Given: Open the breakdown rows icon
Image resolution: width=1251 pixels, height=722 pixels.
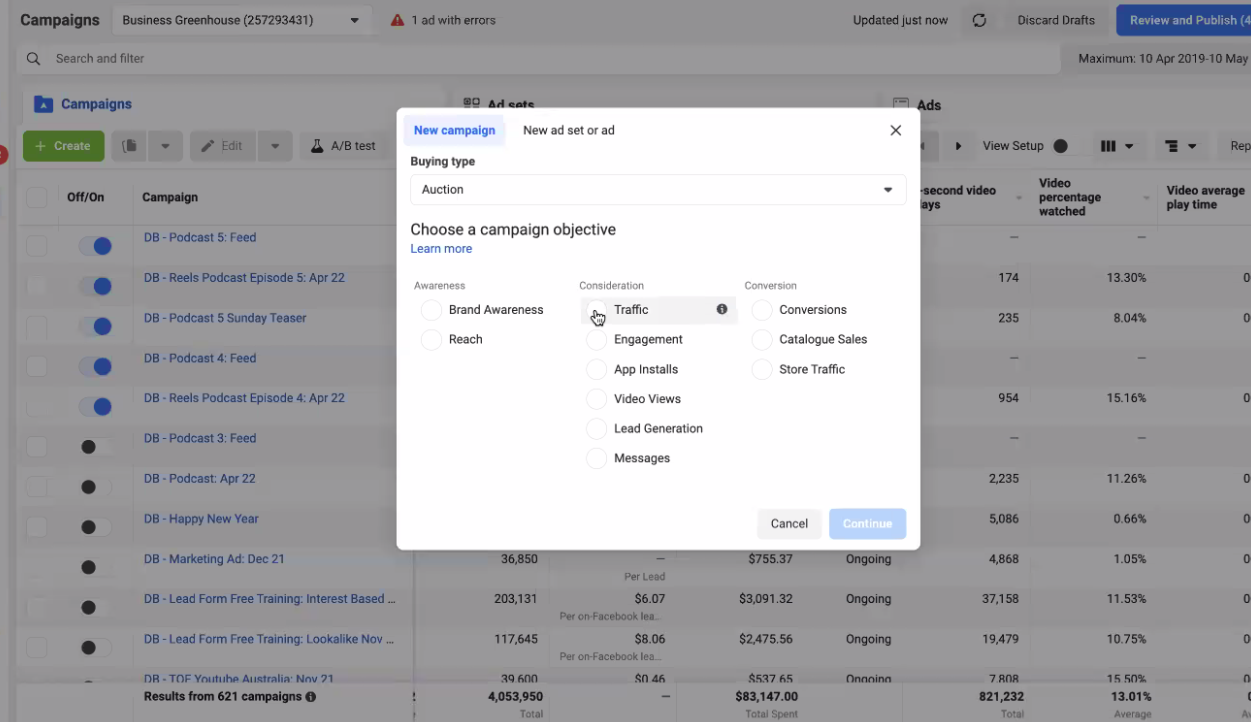Looking at the screenshot, I should click(x=1180, y=146).
